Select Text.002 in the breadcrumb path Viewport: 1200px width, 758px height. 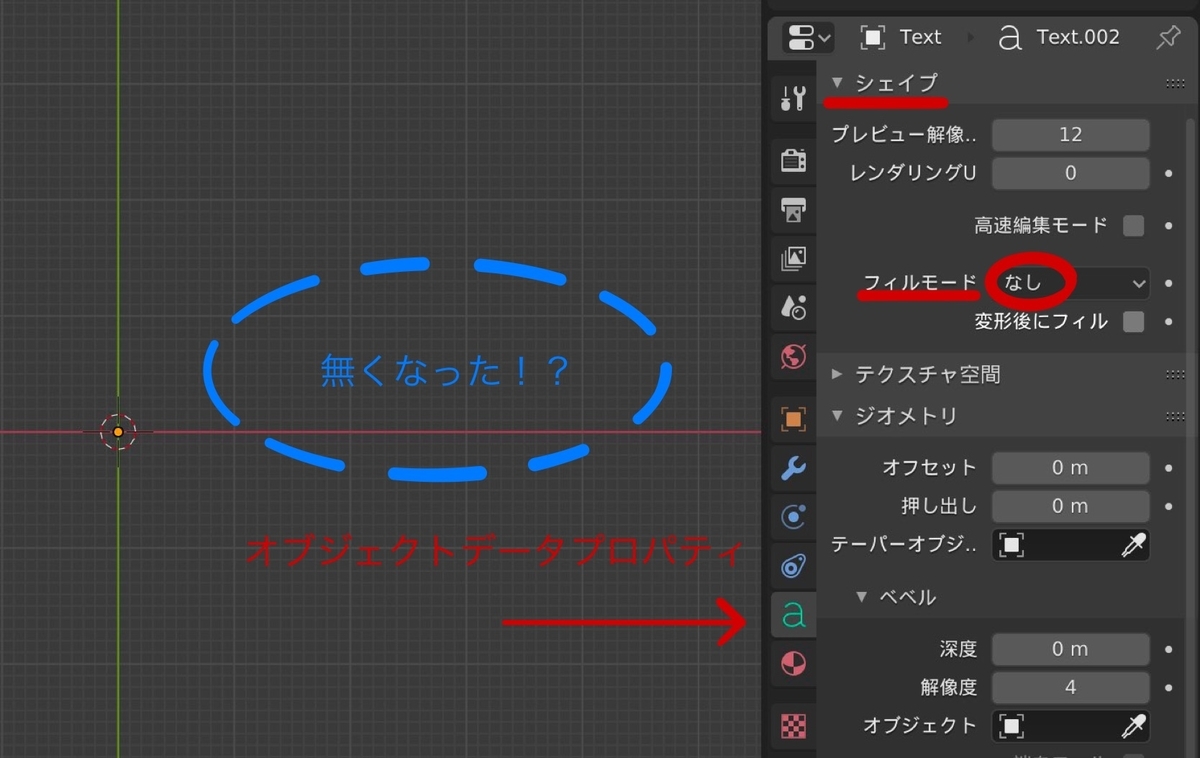point(1075,37)
